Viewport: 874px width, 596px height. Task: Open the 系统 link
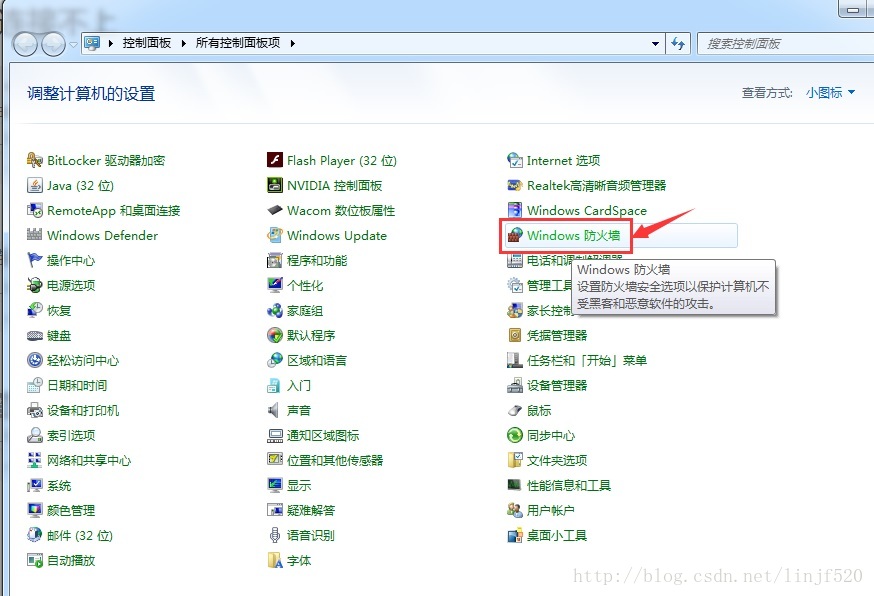point(59,486)
